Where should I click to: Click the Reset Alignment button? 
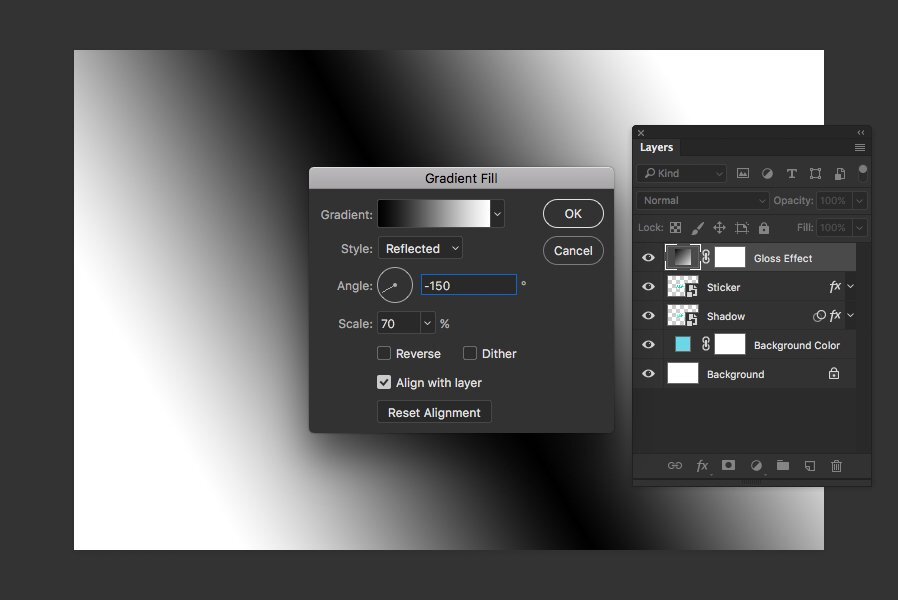(x=434, y=412)
